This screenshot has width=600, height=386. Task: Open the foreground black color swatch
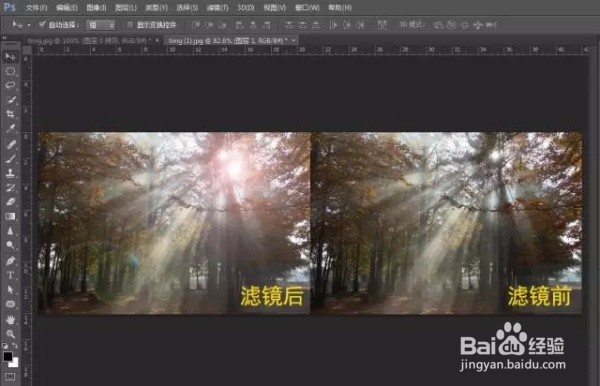(7, 356)
